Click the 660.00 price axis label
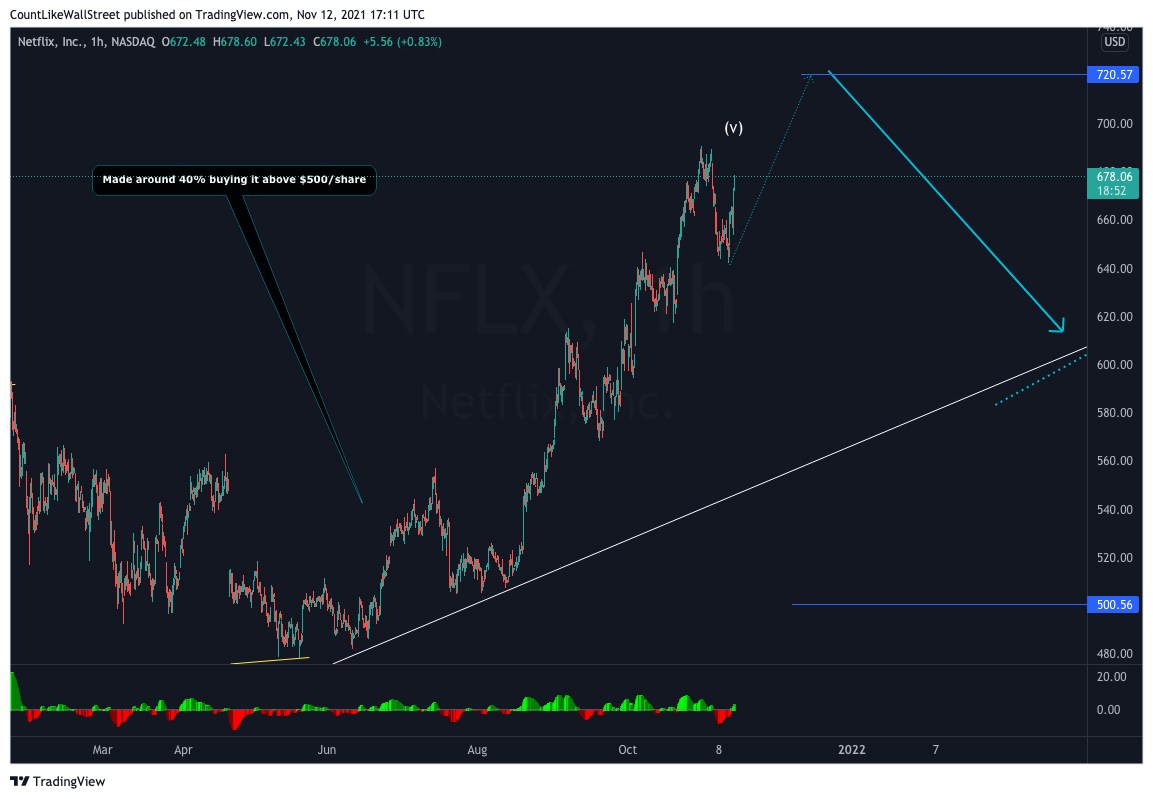The image size is (1153, 799). coord(1115,220)
